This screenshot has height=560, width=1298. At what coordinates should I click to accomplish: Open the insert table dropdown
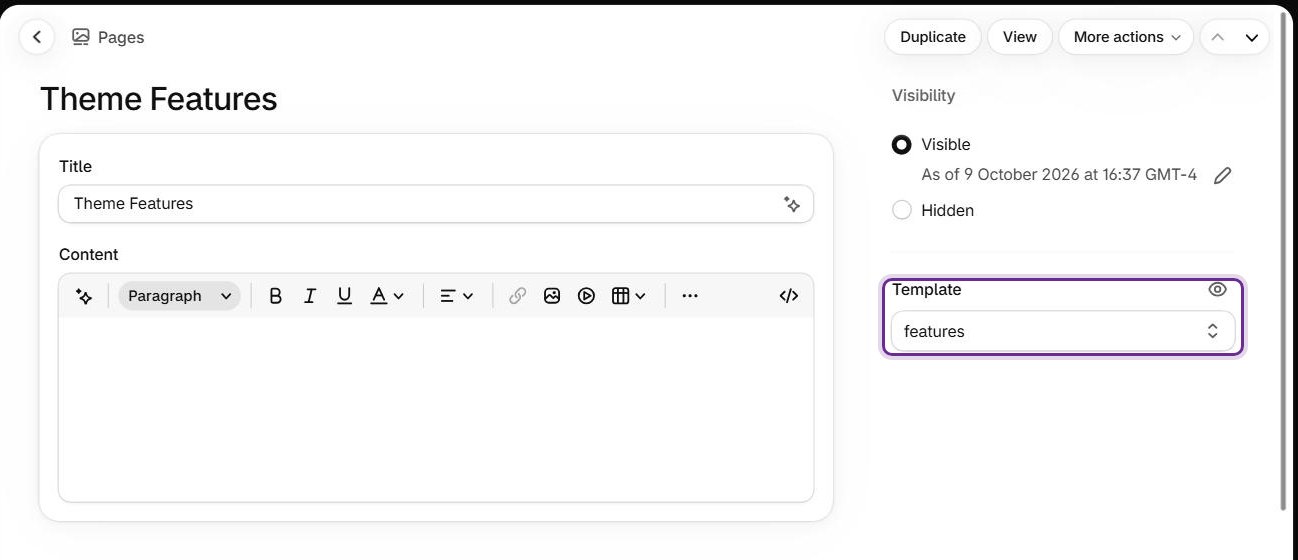point(629,296)
